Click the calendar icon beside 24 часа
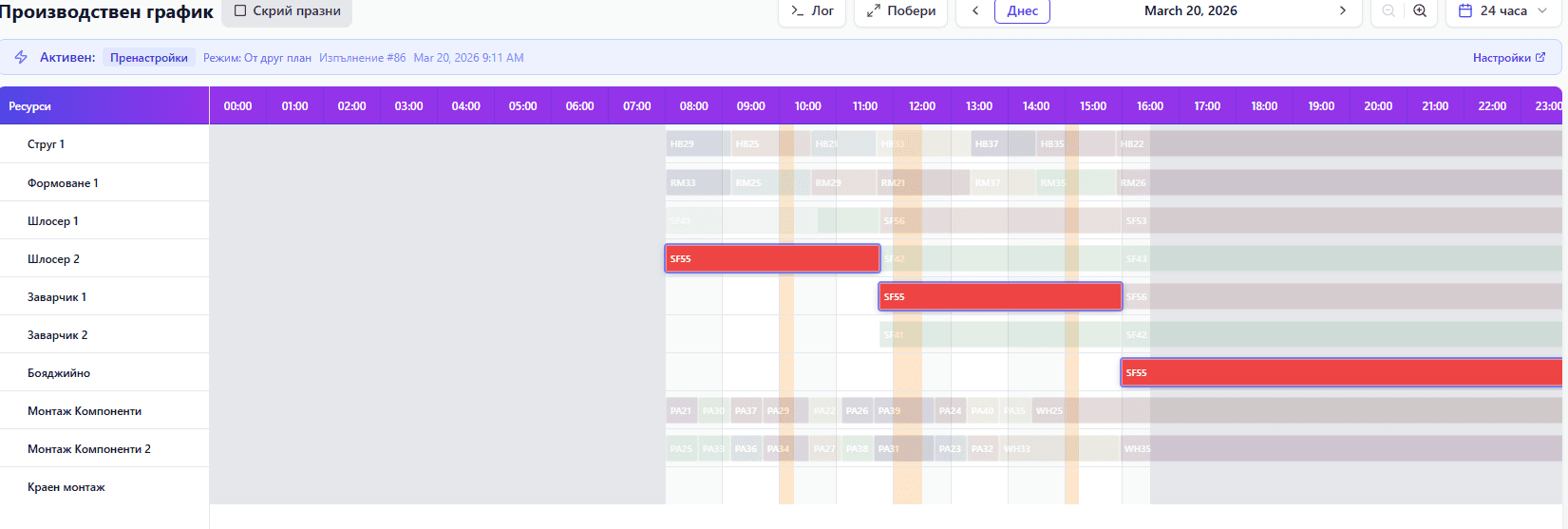The width and height of the screenshot is (1568, 529). pos(1464,11)
